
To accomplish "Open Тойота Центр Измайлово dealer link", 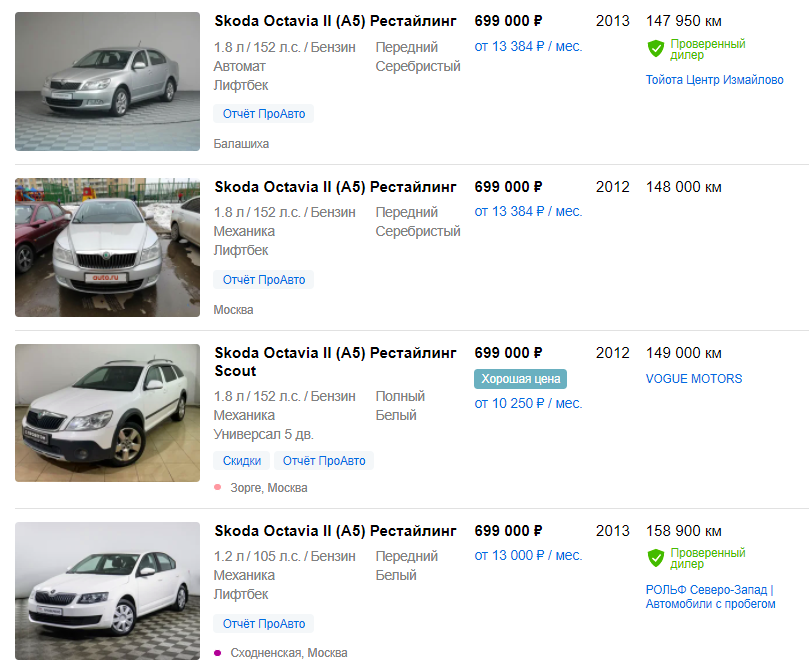I will coord(715,80).
